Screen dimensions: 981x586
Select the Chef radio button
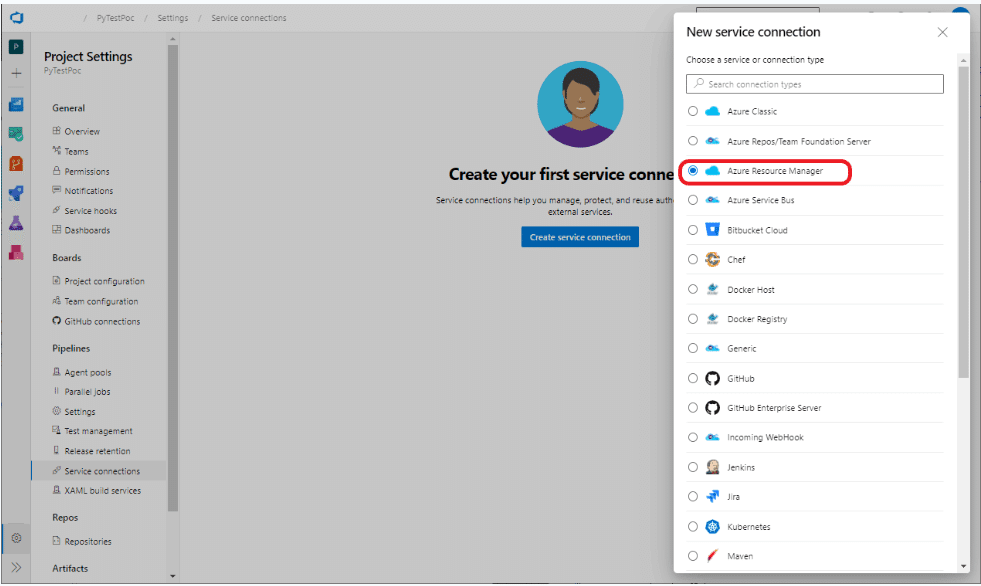click(x=693, y=259)
